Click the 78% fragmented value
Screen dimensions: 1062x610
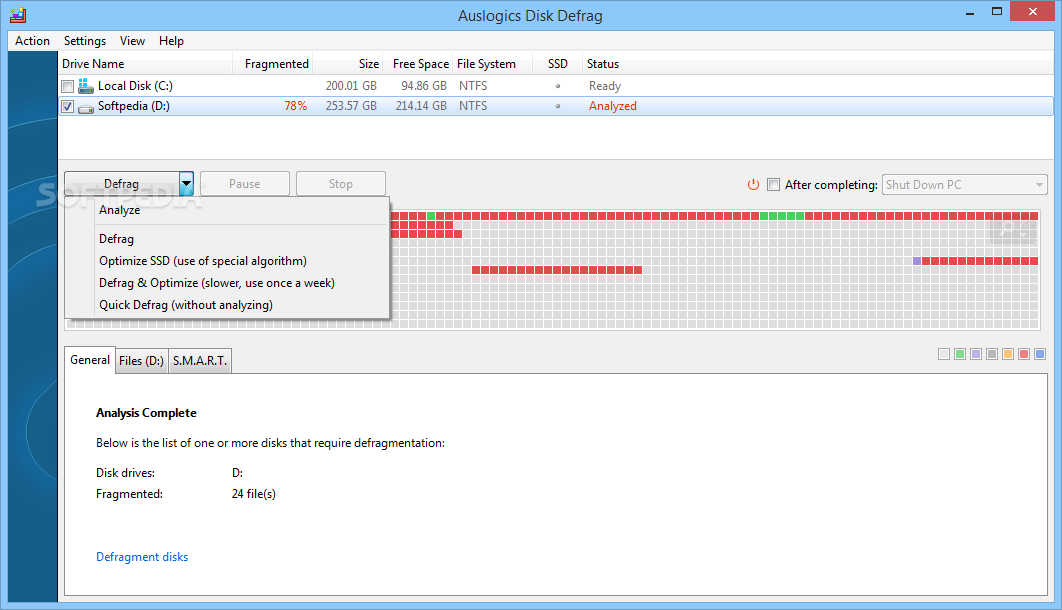point(295,106)
